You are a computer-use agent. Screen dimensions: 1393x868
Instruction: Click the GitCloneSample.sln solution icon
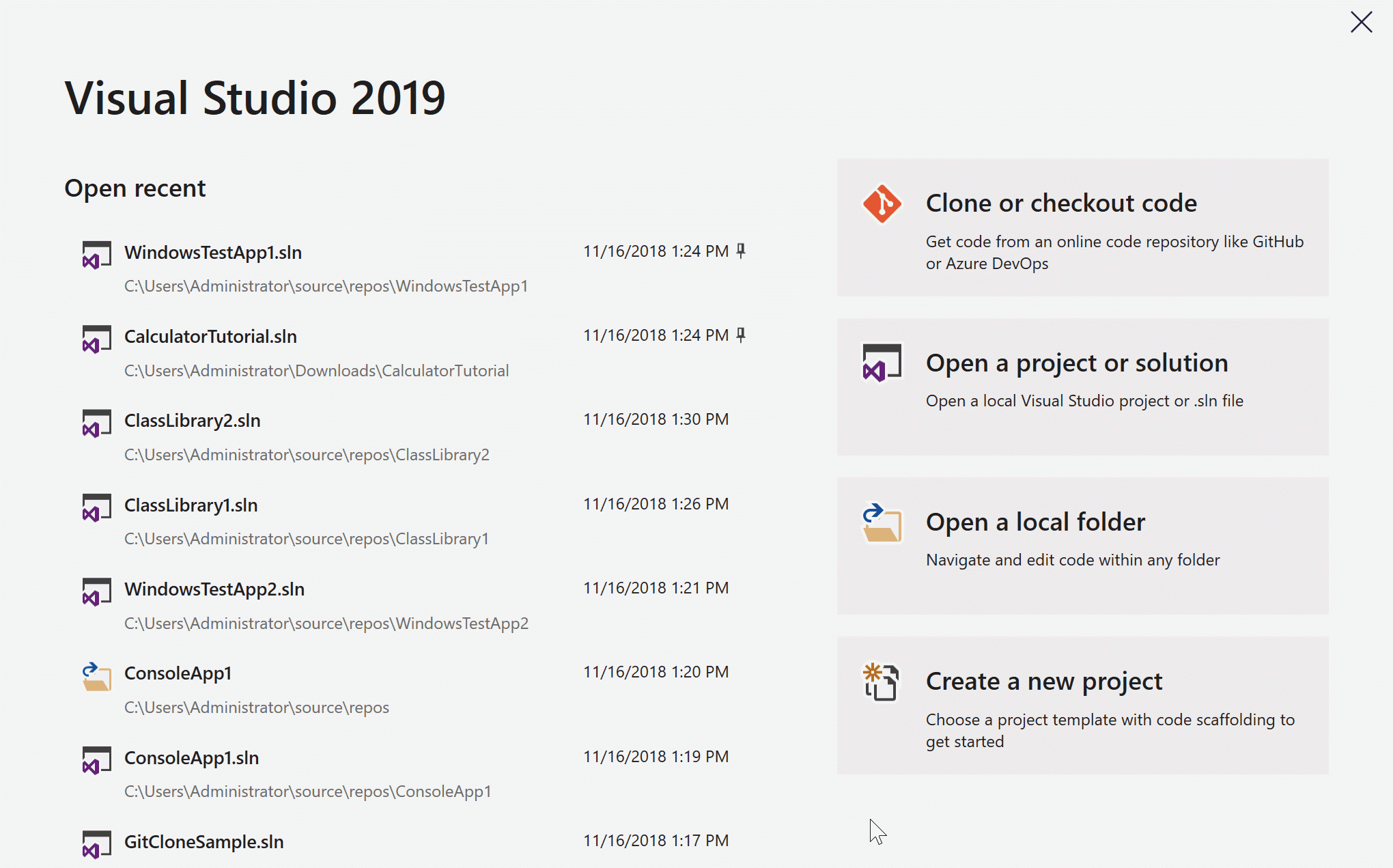pyautogui.click(x=96, y=845)
